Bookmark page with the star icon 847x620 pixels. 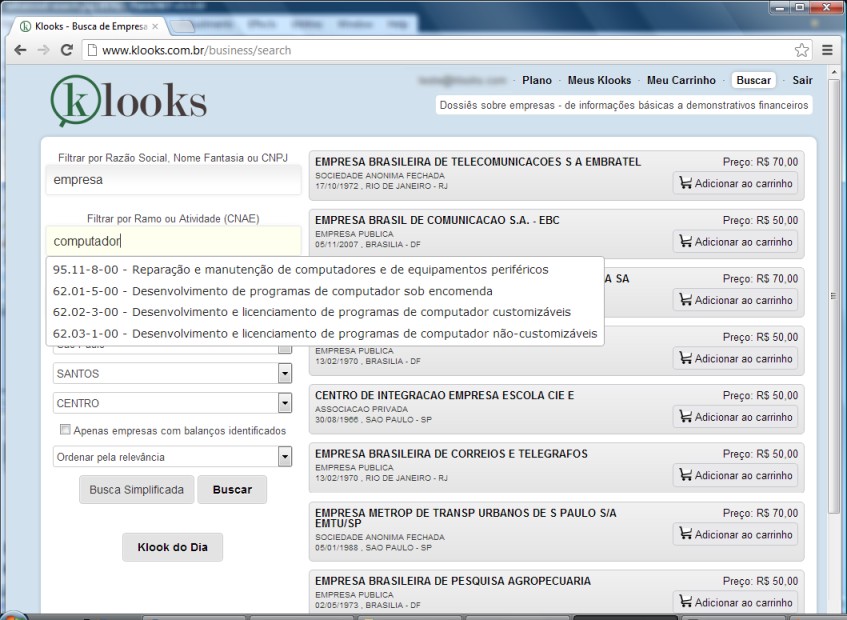[x=801, y=50]
